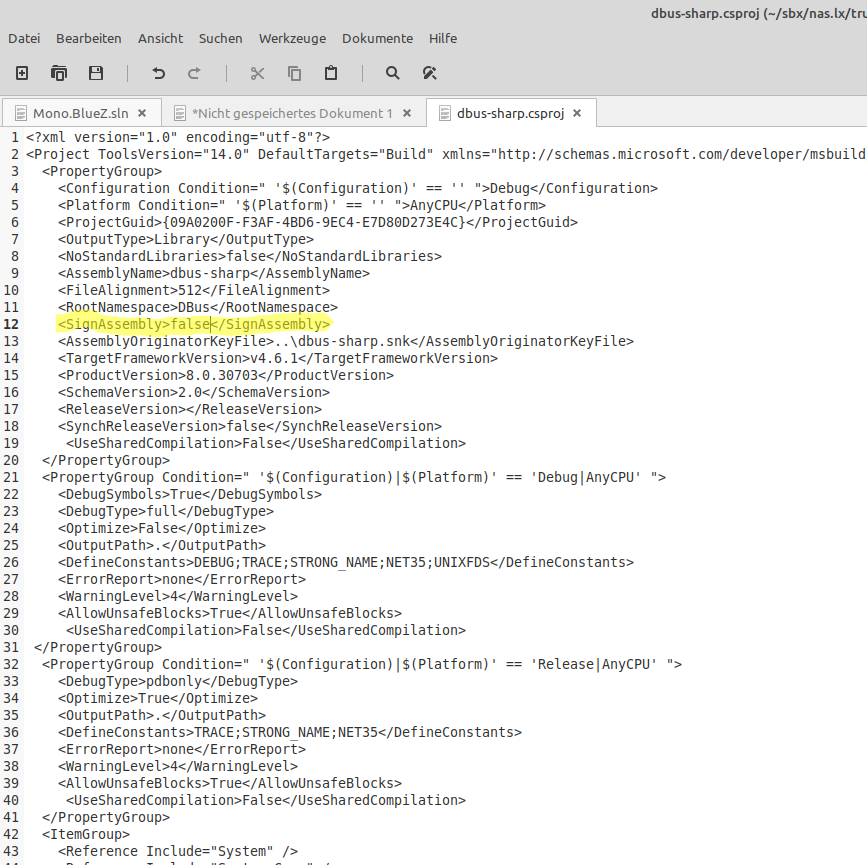Click the Project ToolsVersion 14.0 line
Screen dimensions: 867x865
point(446,154)
